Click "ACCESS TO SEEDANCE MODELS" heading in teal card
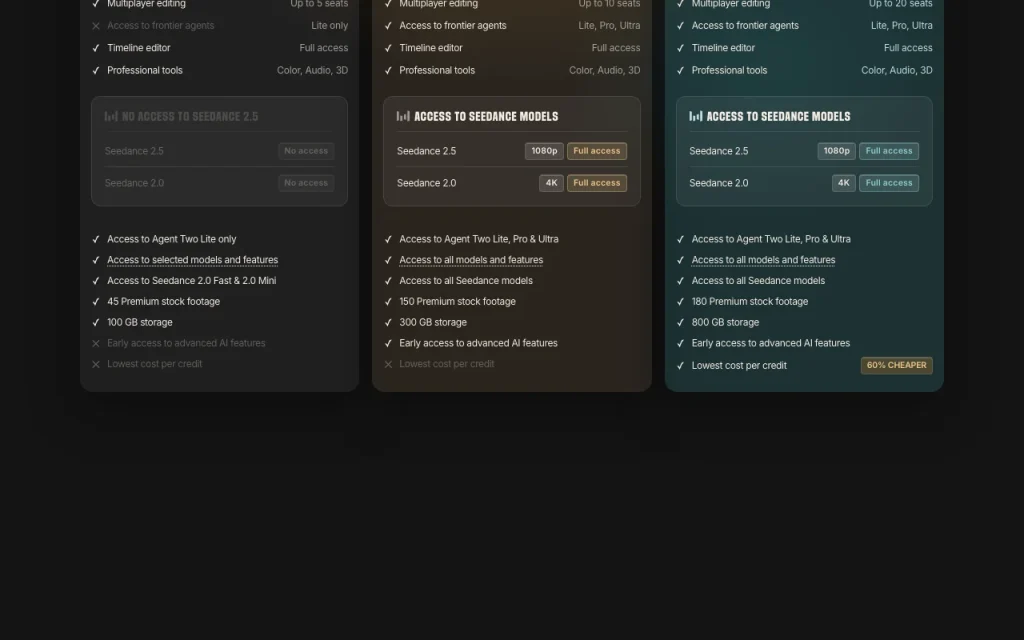1024x640 pixels. pos(778,116)
